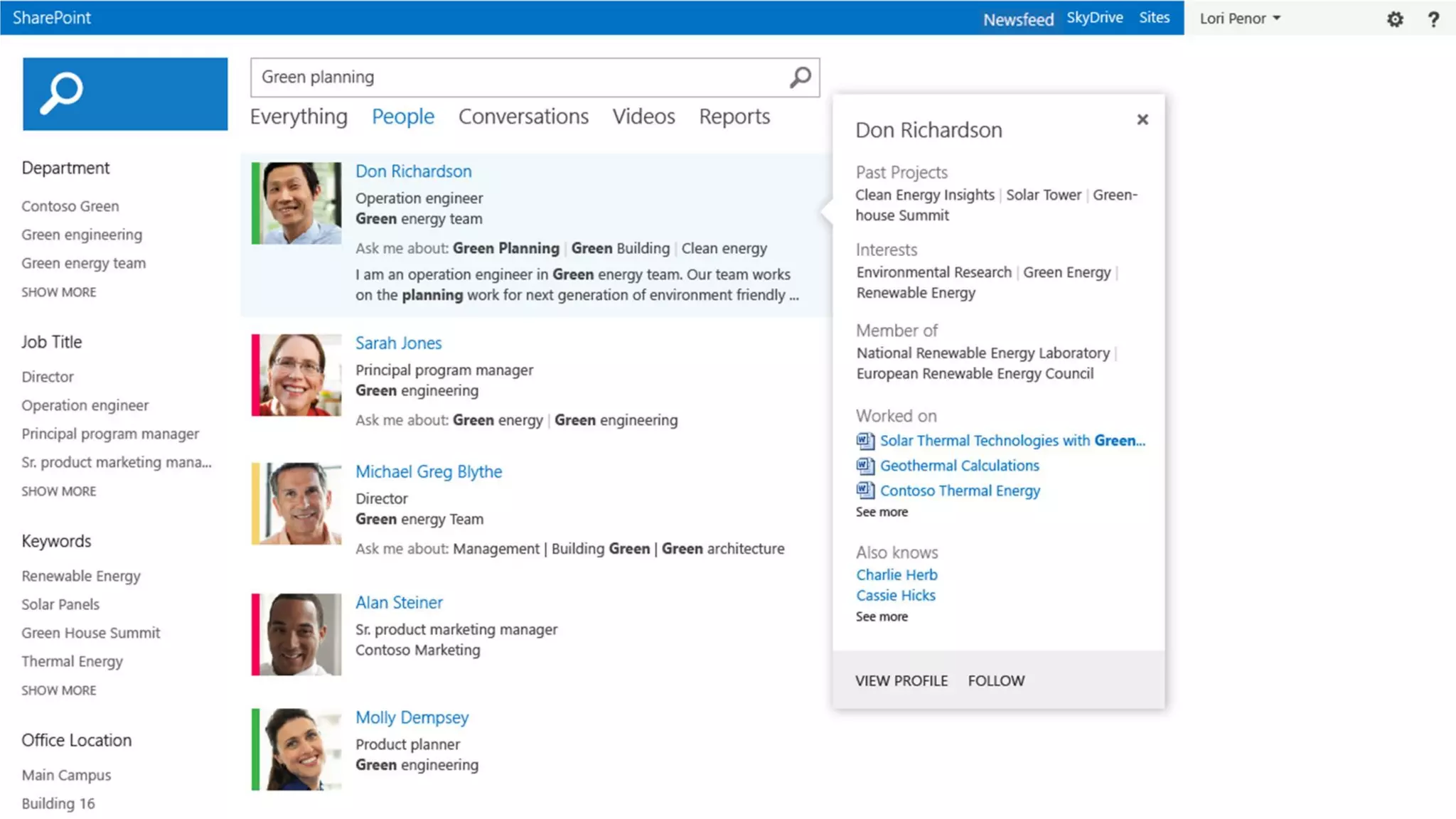This screenshot has width=1456, height=819.
Task: Close the Don Richardson hover card
Action: 1142,119
